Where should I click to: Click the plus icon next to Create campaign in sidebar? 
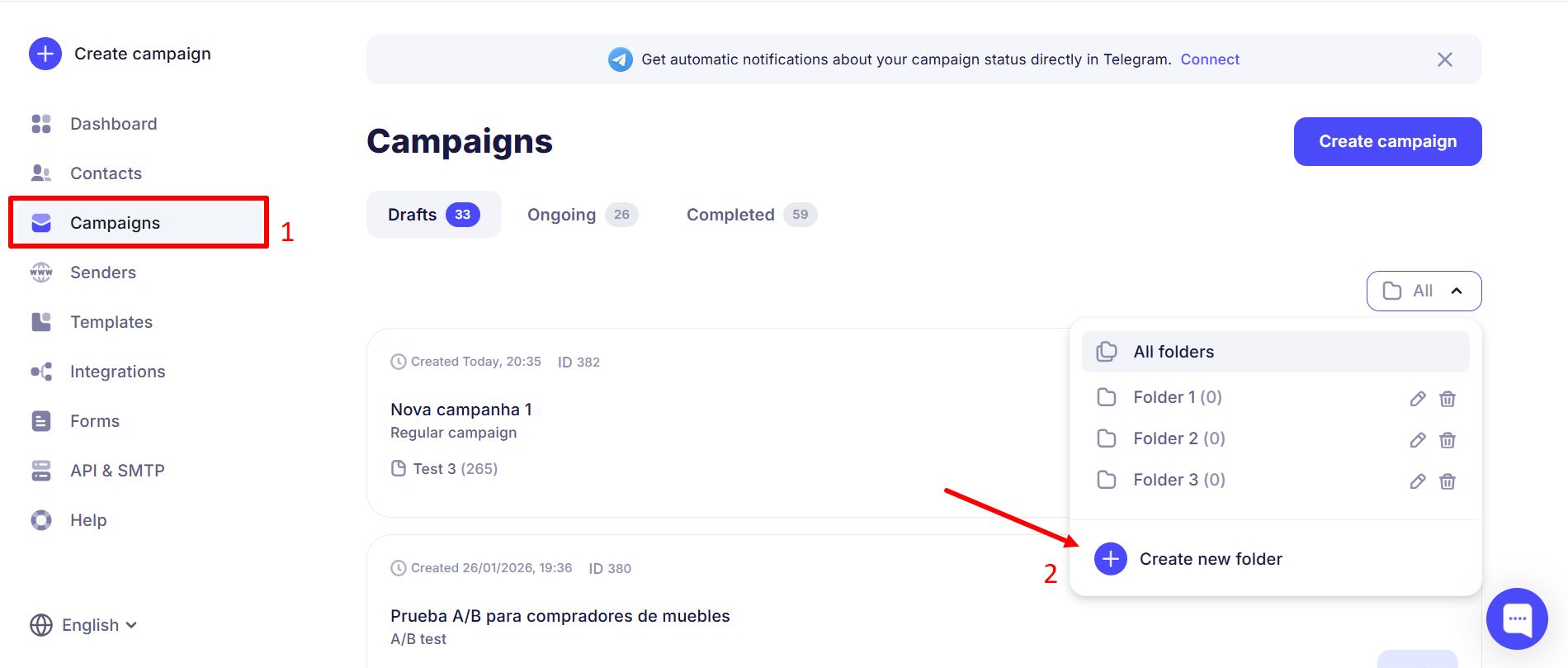point(45,54)
